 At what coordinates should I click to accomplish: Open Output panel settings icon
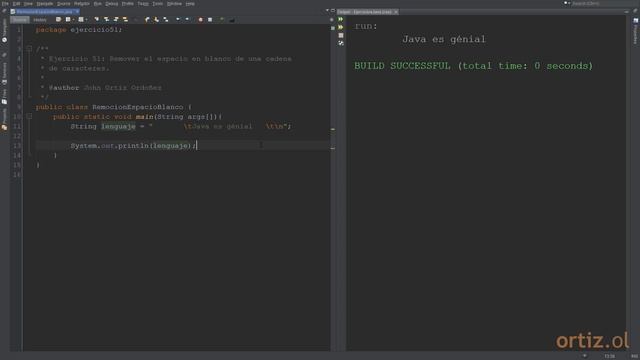[340, 43]
